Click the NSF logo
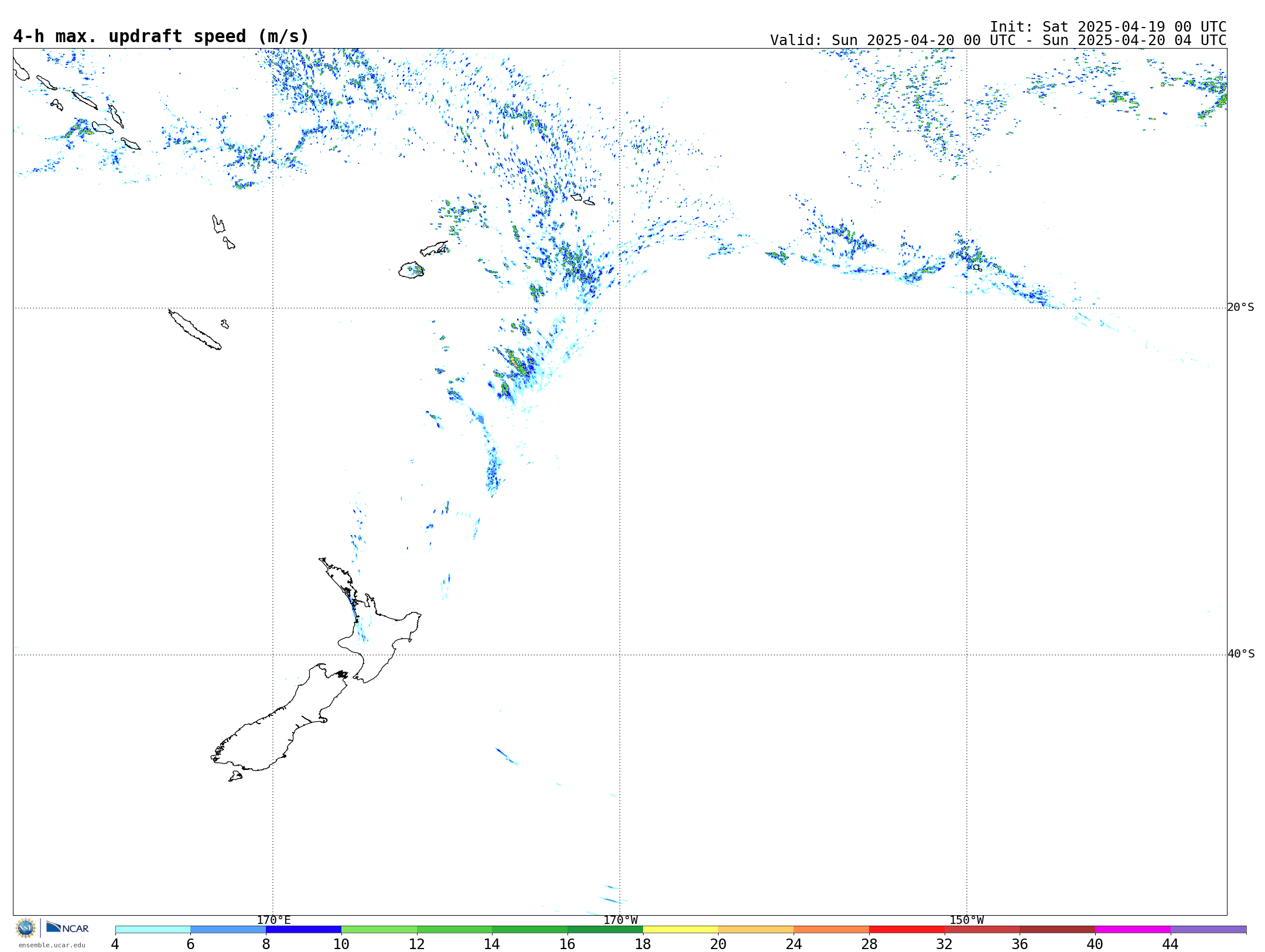Screen dimensions: 1265x952 click(26, 928)
